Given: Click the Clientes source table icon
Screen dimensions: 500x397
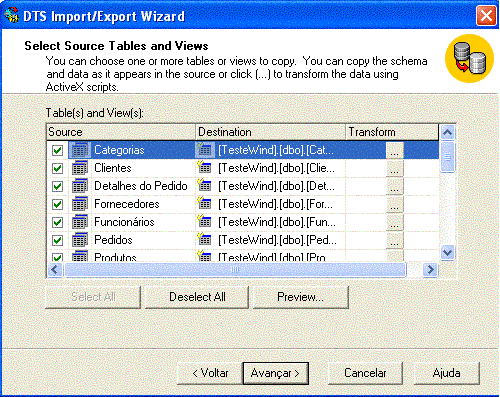Looking at the screenshot, I should pyautogui.click(x=80, y=168).
